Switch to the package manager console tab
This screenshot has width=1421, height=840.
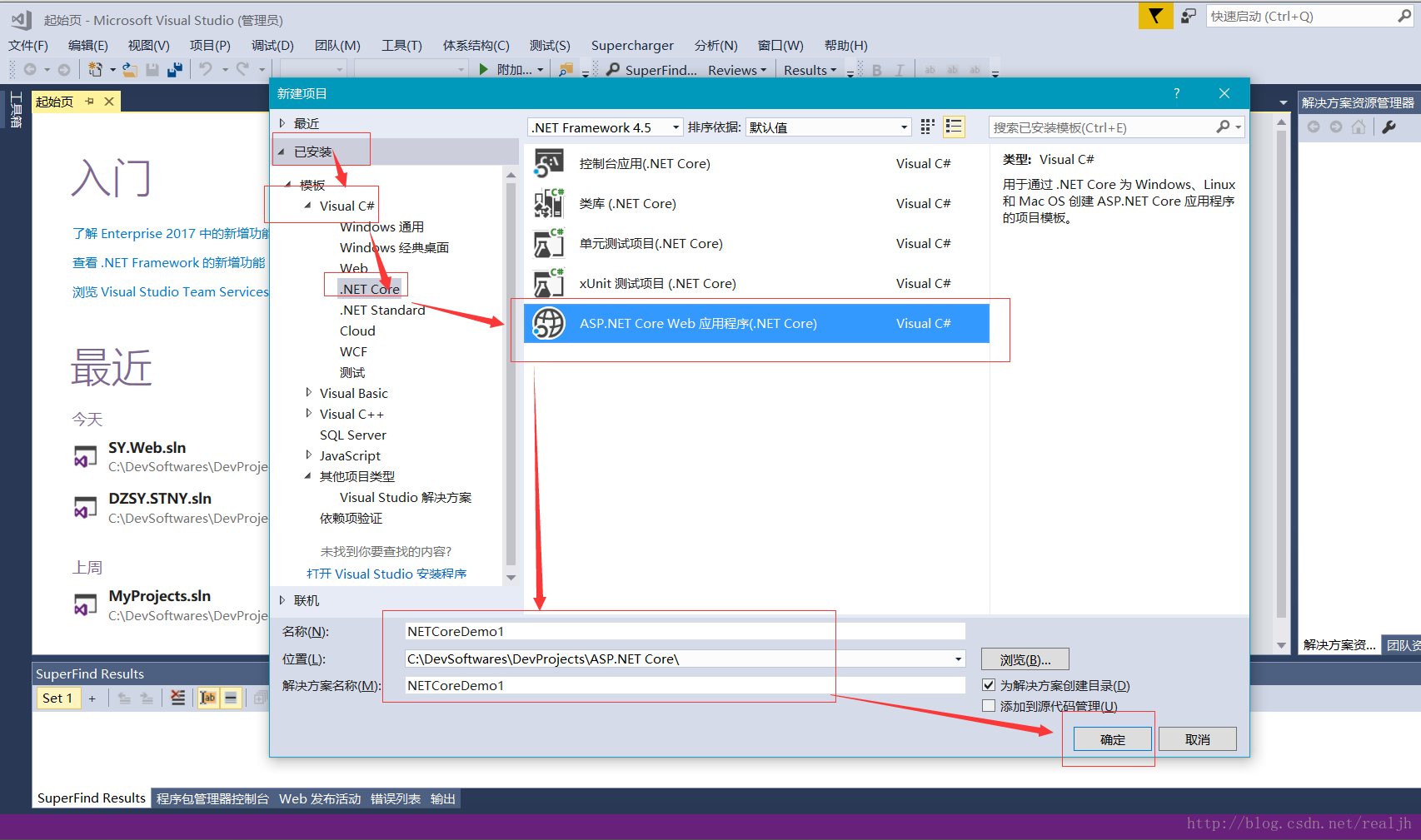[212, 798]
